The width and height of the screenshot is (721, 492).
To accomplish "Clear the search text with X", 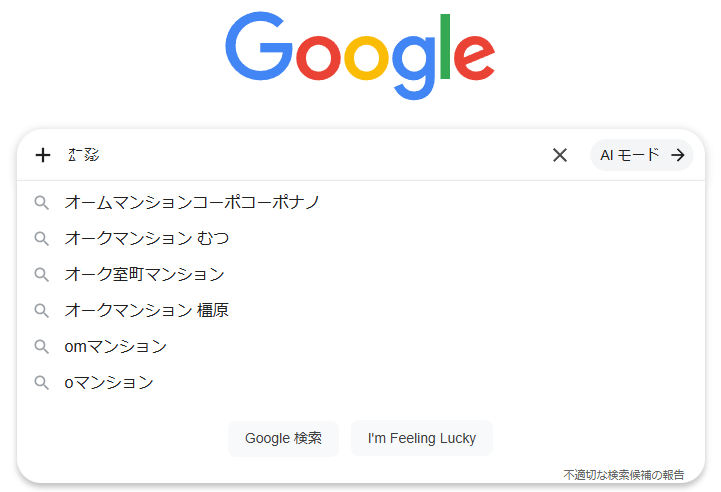I will pyautogui.click(x=560, y=155).
